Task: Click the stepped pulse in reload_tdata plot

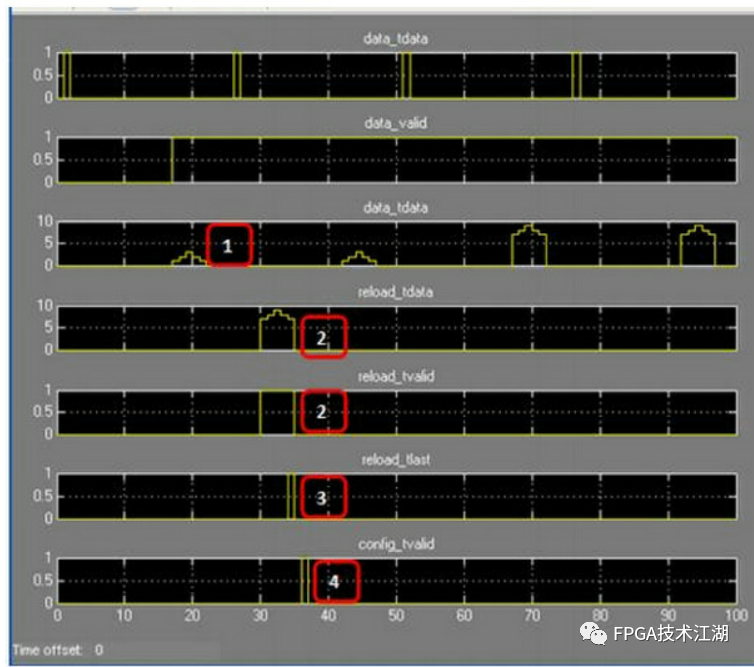Action: click(277, 330)
